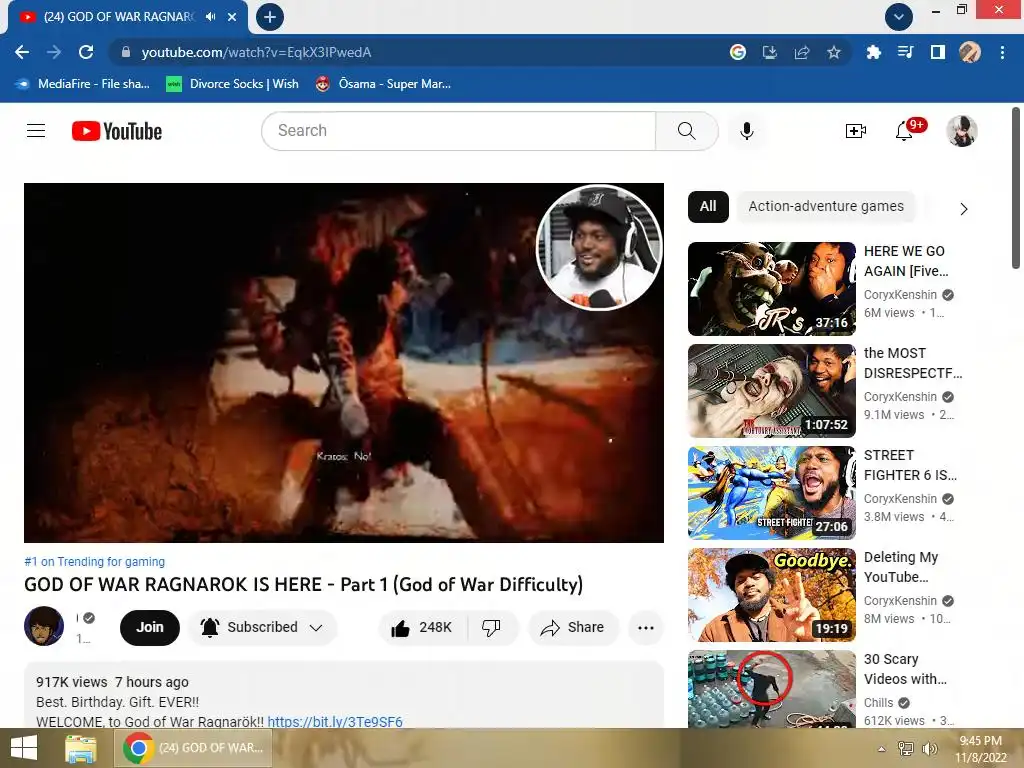Viewport: 1024px width, 768px height.
Task: Click the Google icon in address bar
Action: 737,52
